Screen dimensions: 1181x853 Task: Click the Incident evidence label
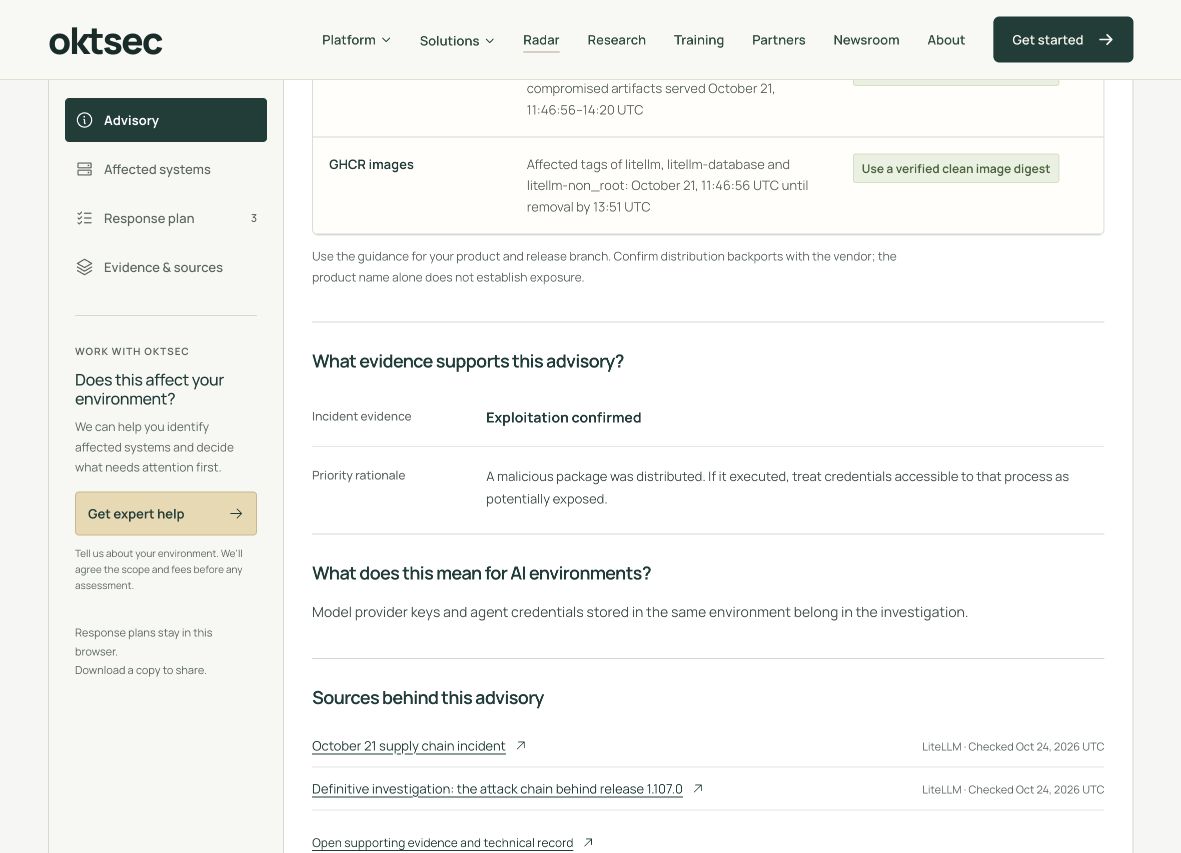[x=362, y=416]
